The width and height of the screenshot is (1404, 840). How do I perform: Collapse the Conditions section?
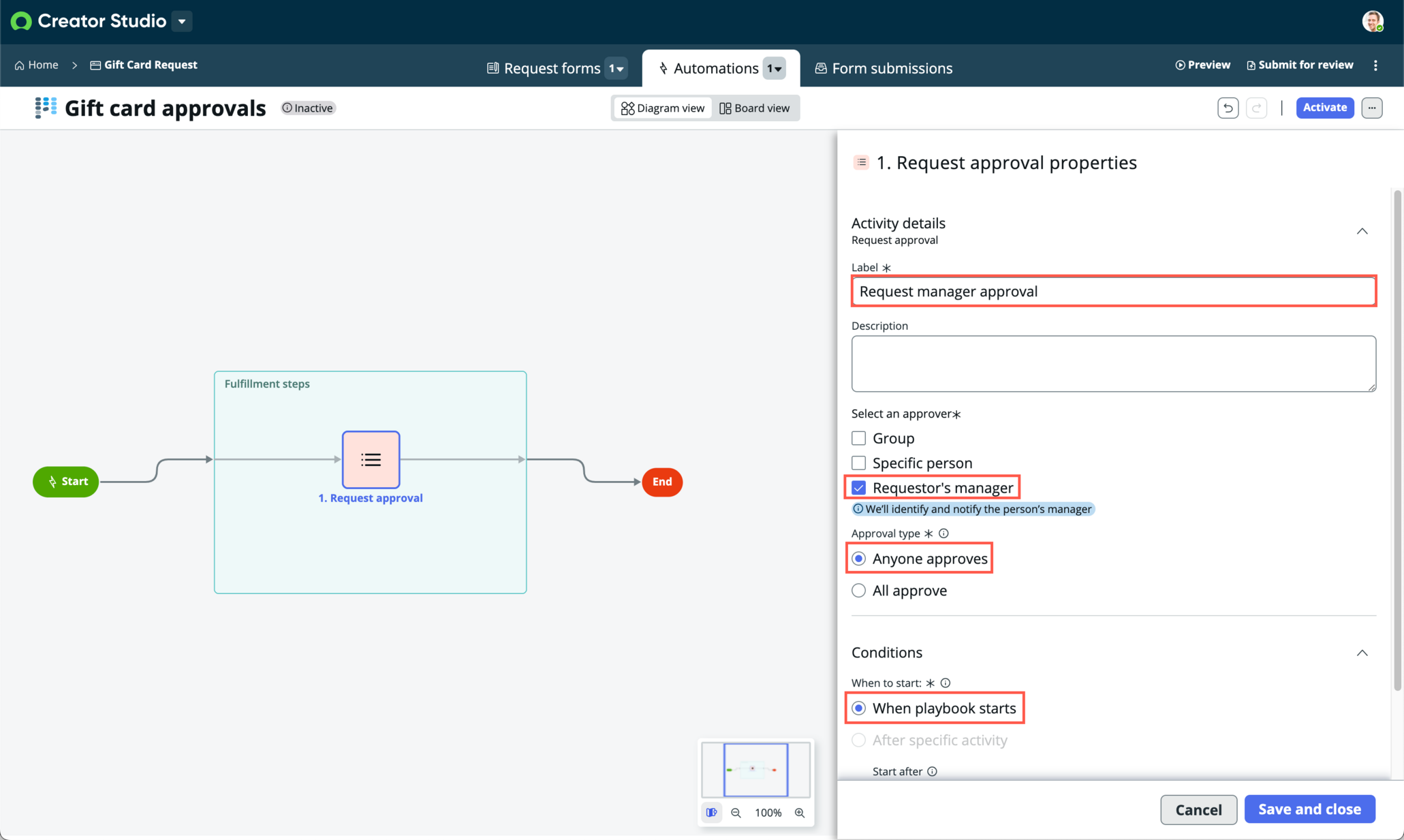(1362, 653)
